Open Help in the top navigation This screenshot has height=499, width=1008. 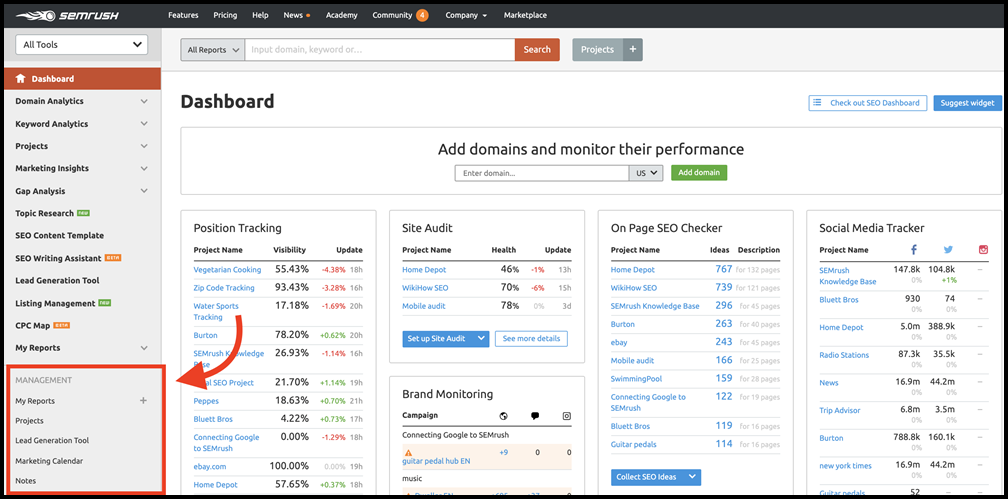pyautogui.click(x=260, y=15)
